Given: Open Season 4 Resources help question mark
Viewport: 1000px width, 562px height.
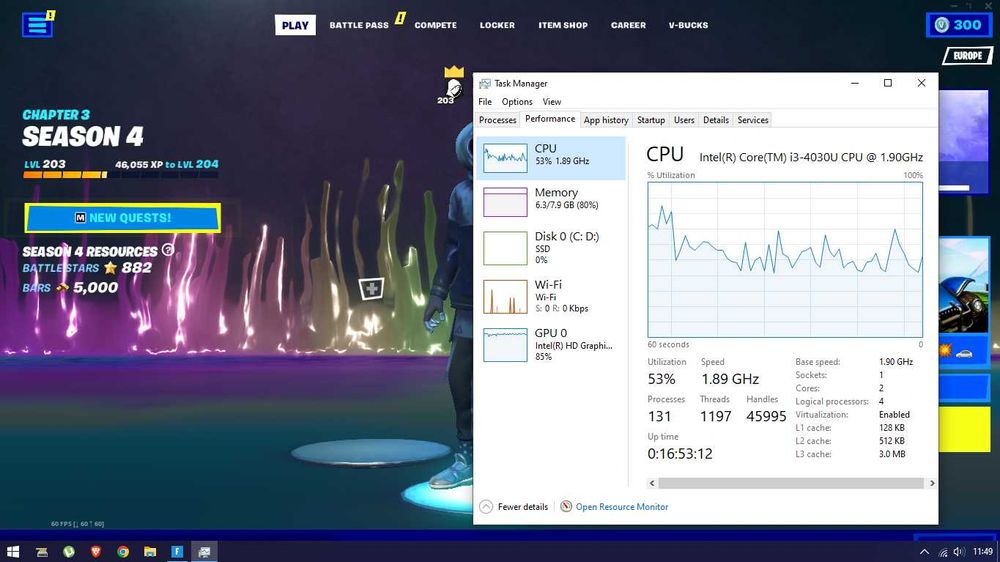Looking at the screenshot, I should pos(168,250).
